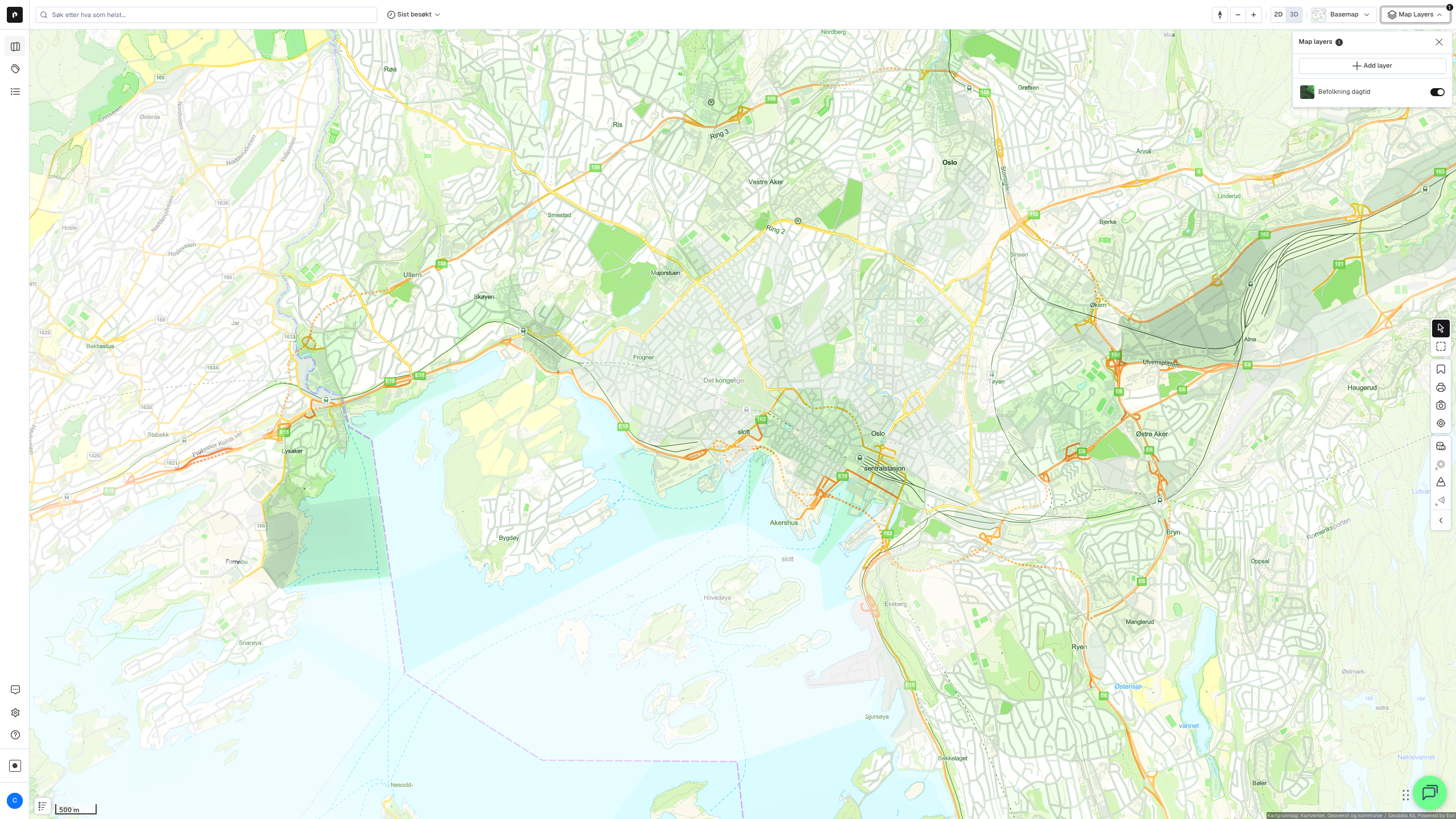
Task: Click the drag-handle dots beside chat widget
Action: [1405, 795]
